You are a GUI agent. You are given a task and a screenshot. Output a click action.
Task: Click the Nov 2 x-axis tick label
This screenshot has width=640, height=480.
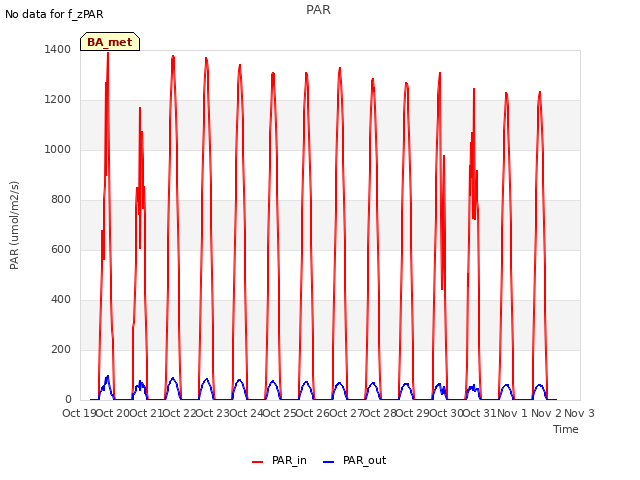[546, 413]
